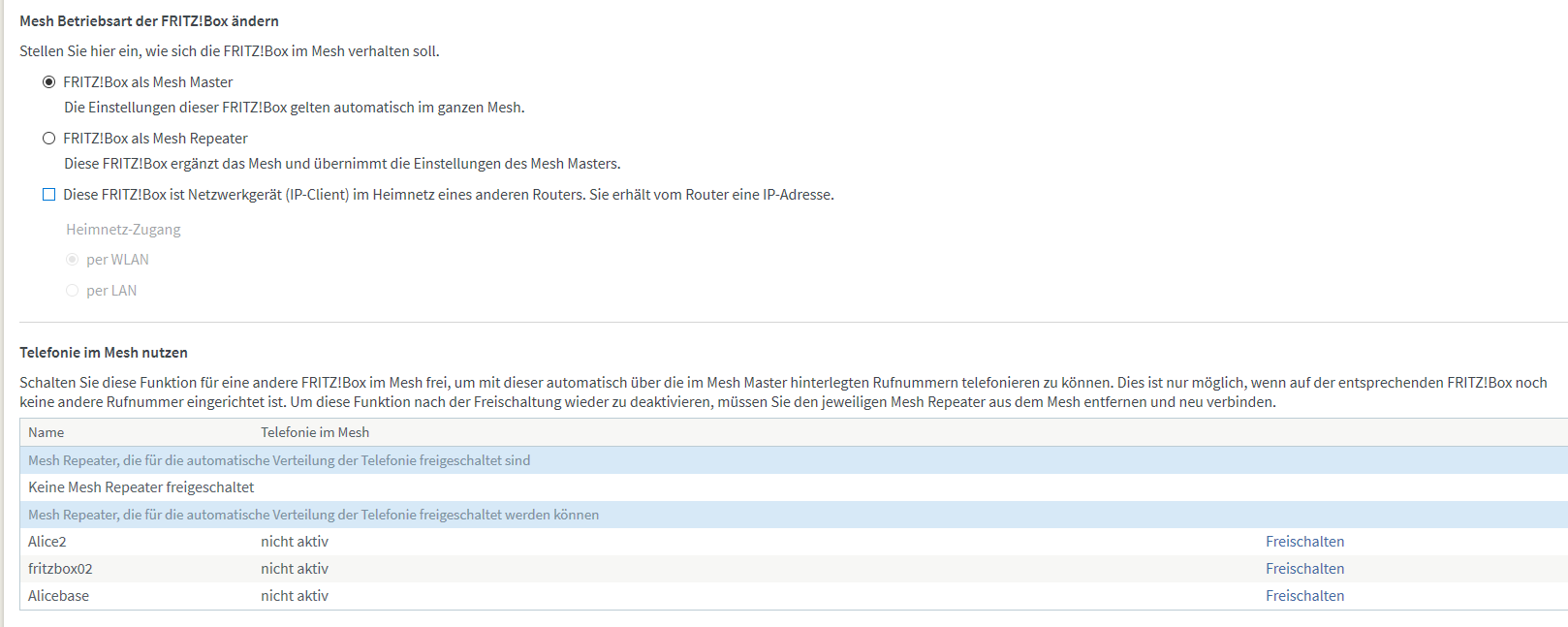Click the Name column header
The image size is (1568, 627).
[x=47, y=432]
